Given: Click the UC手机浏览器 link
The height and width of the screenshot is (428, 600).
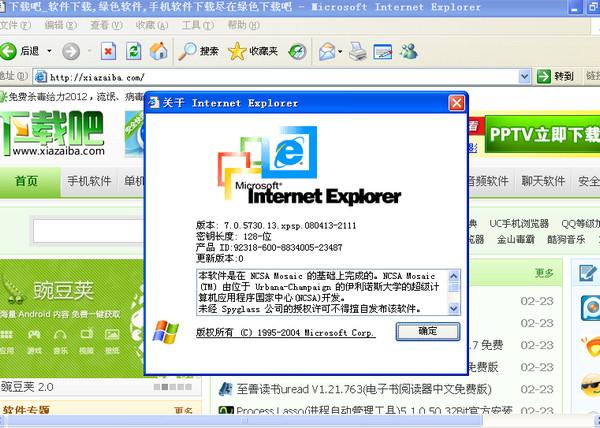Looking at the screenshot, I should click(x=518, y=224).
